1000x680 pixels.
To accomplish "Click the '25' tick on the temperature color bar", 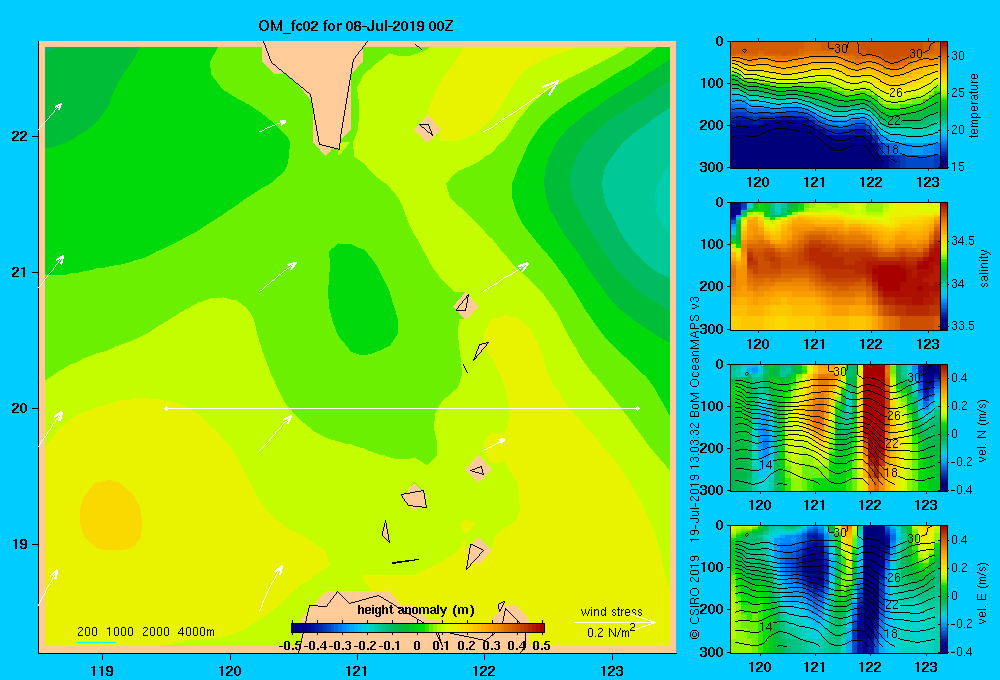I will point(958,92).
